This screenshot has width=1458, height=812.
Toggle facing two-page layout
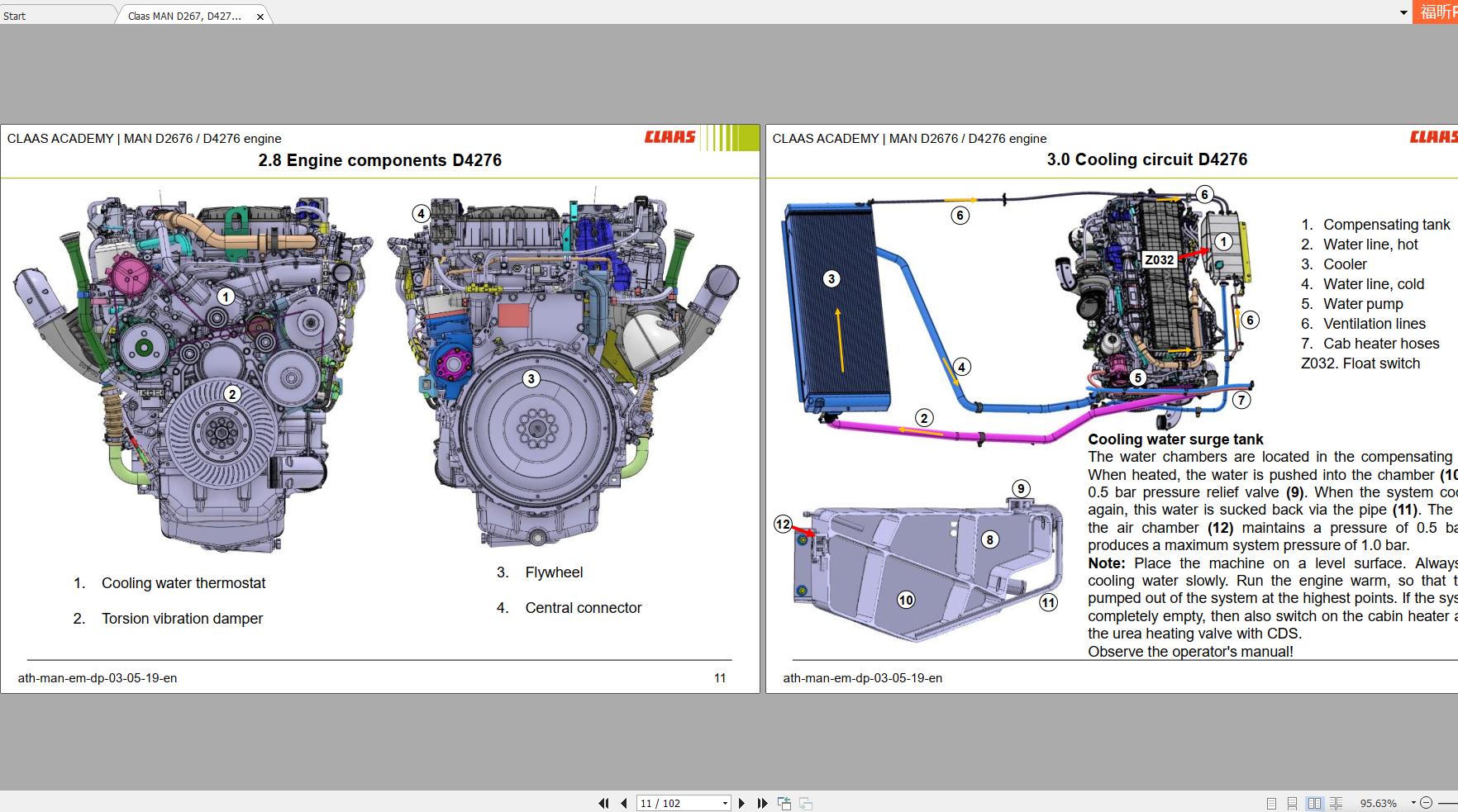click(1314, 802)
